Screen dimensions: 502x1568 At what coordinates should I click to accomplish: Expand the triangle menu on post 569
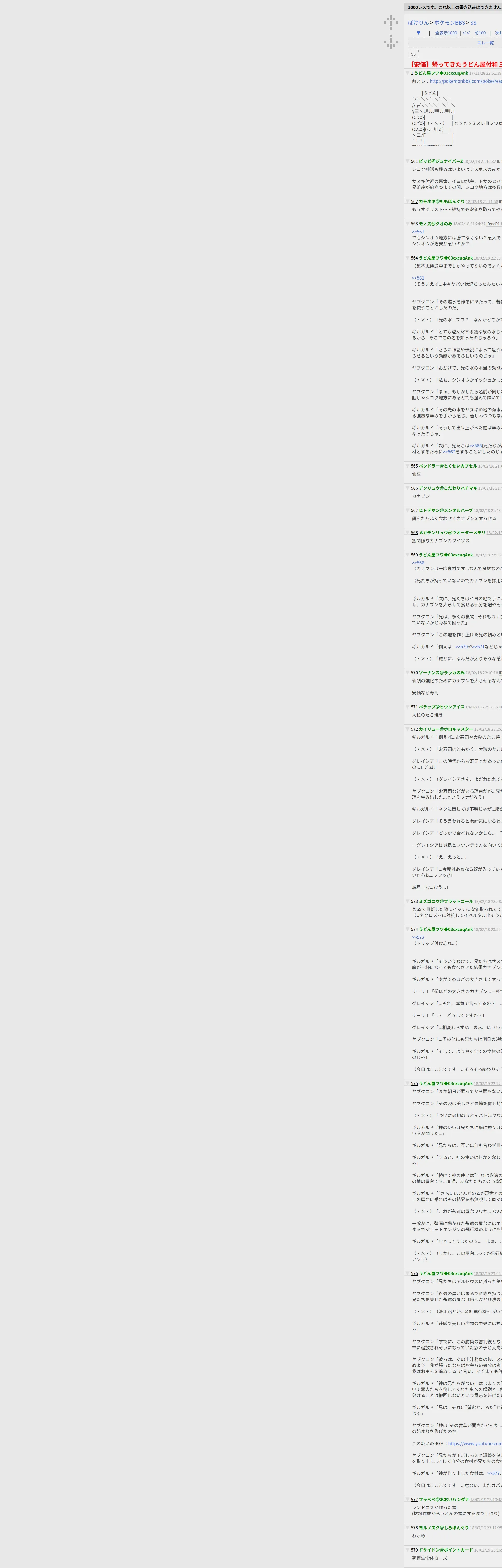(x=408, y=555)
